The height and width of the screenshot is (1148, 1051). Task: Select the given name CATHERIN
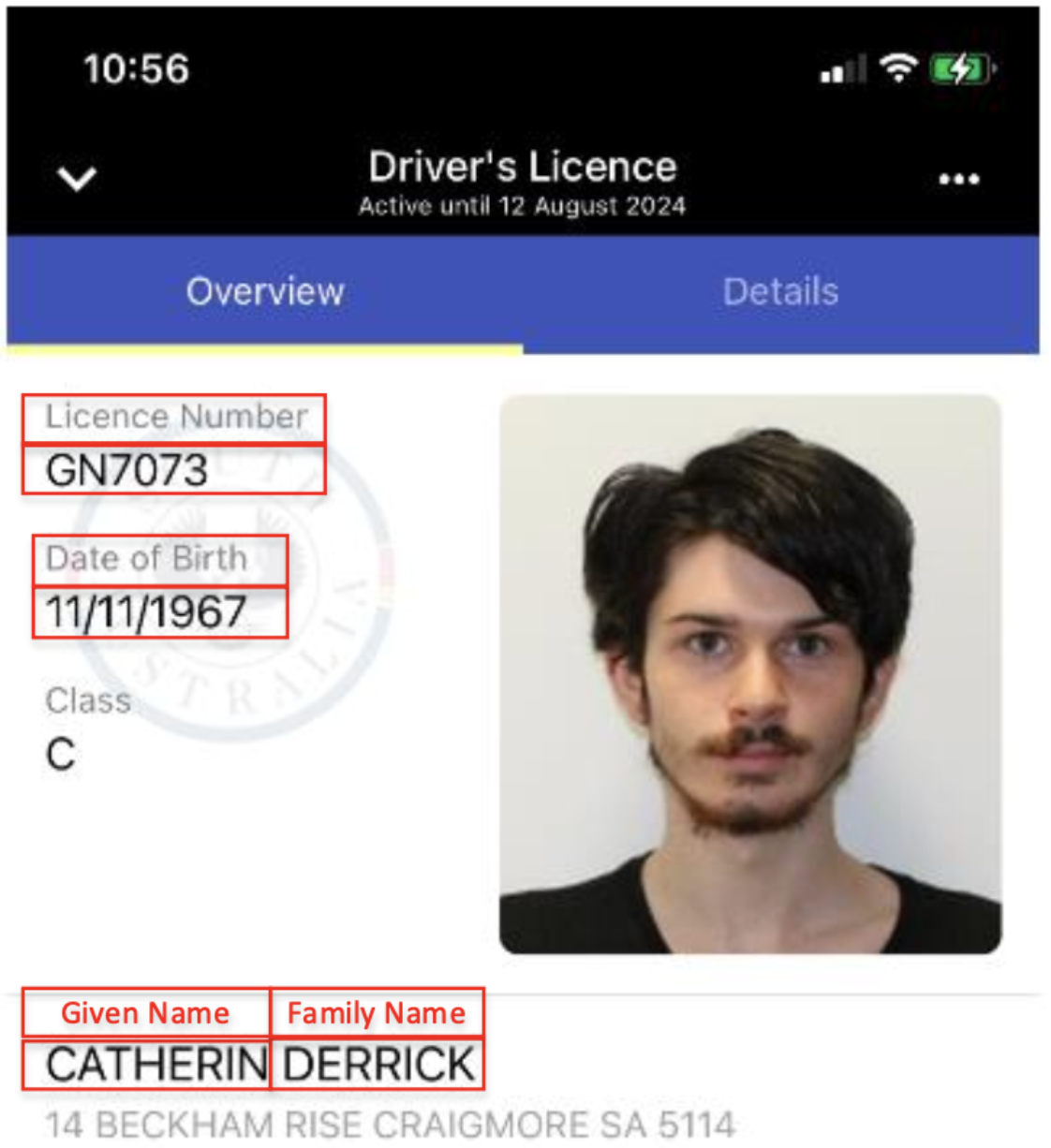coord(156,1065)
